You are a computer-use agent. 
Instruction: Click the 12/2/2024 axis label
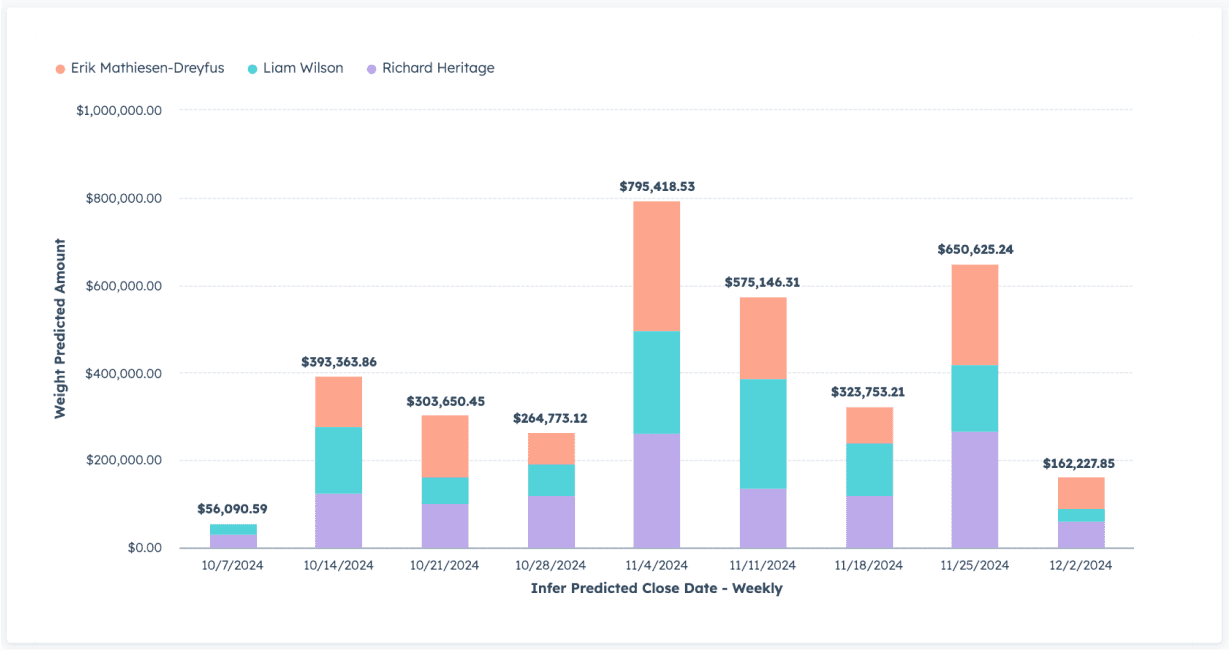[1081, 564]
